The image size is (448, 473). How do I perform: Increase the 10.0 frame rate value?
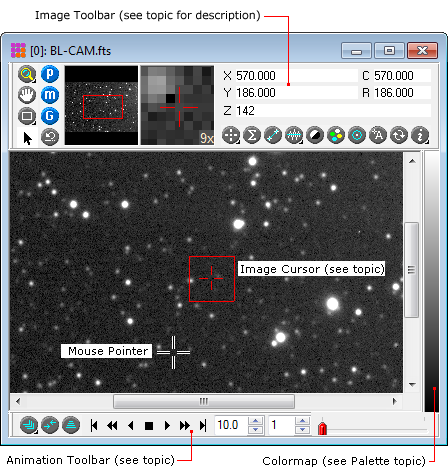[256, 421]
